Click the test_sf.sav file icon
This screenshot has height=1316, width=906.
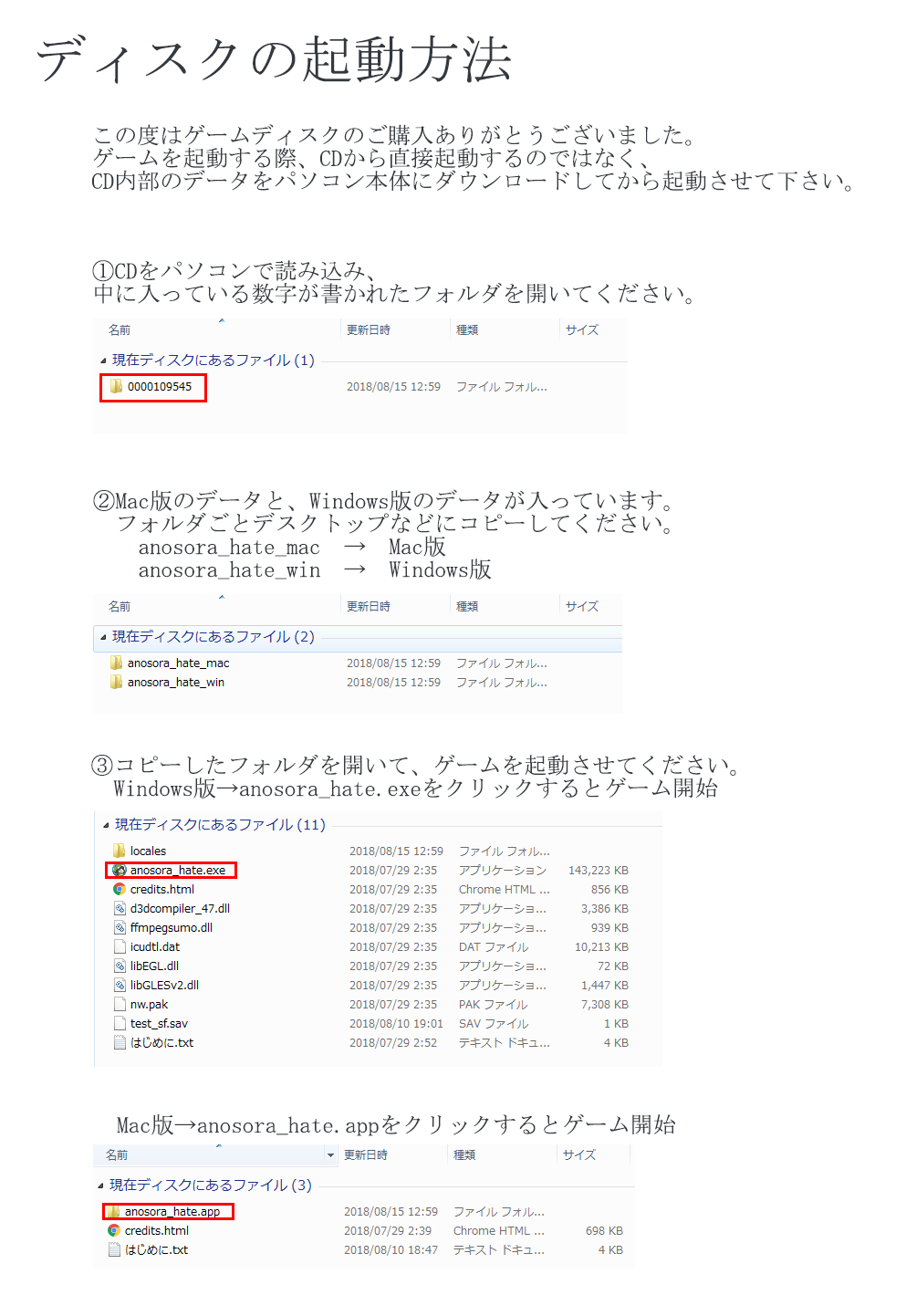pos(120,1023)
